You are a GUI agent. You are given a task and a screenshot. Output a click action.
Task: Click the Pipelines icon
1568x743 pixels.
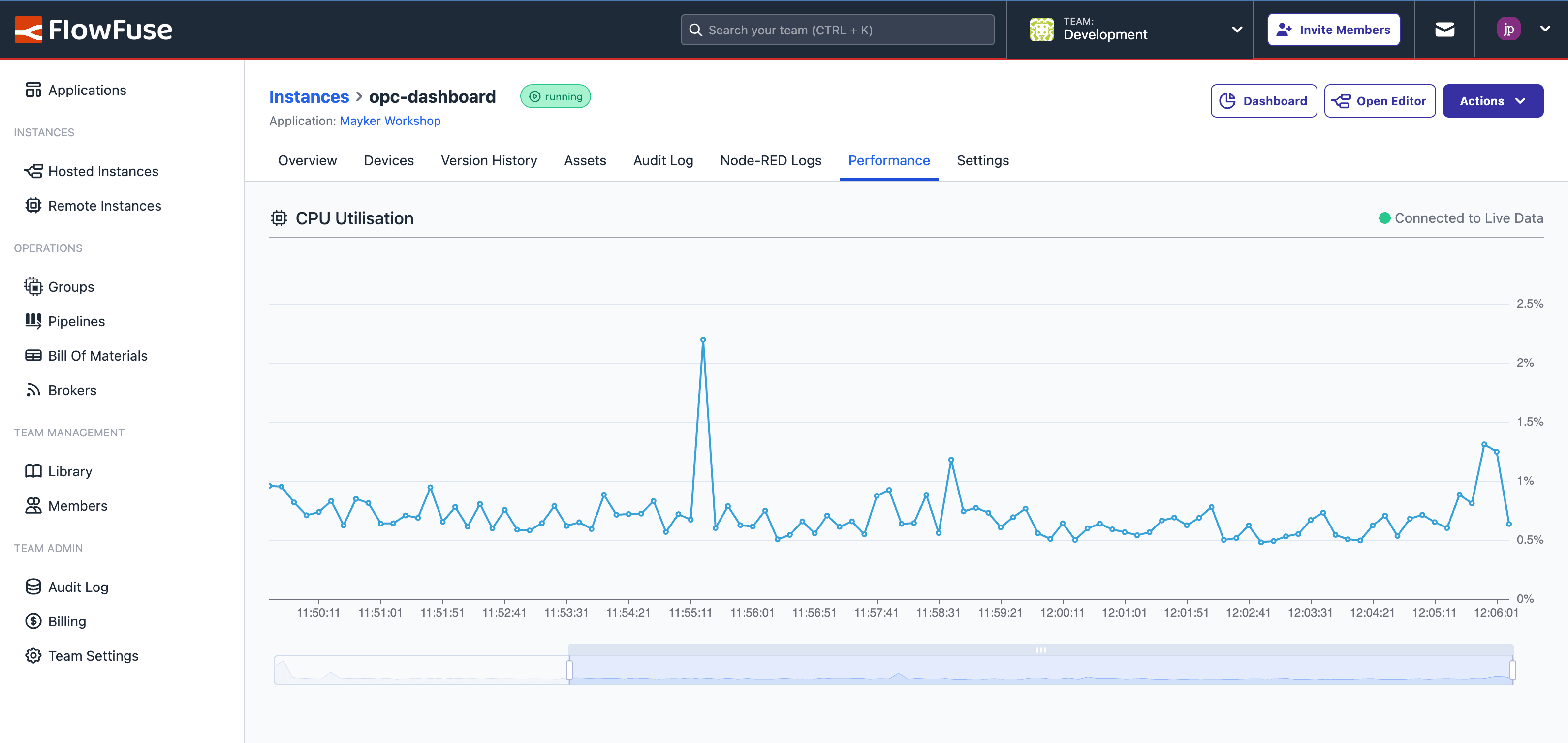coord(33,321)
